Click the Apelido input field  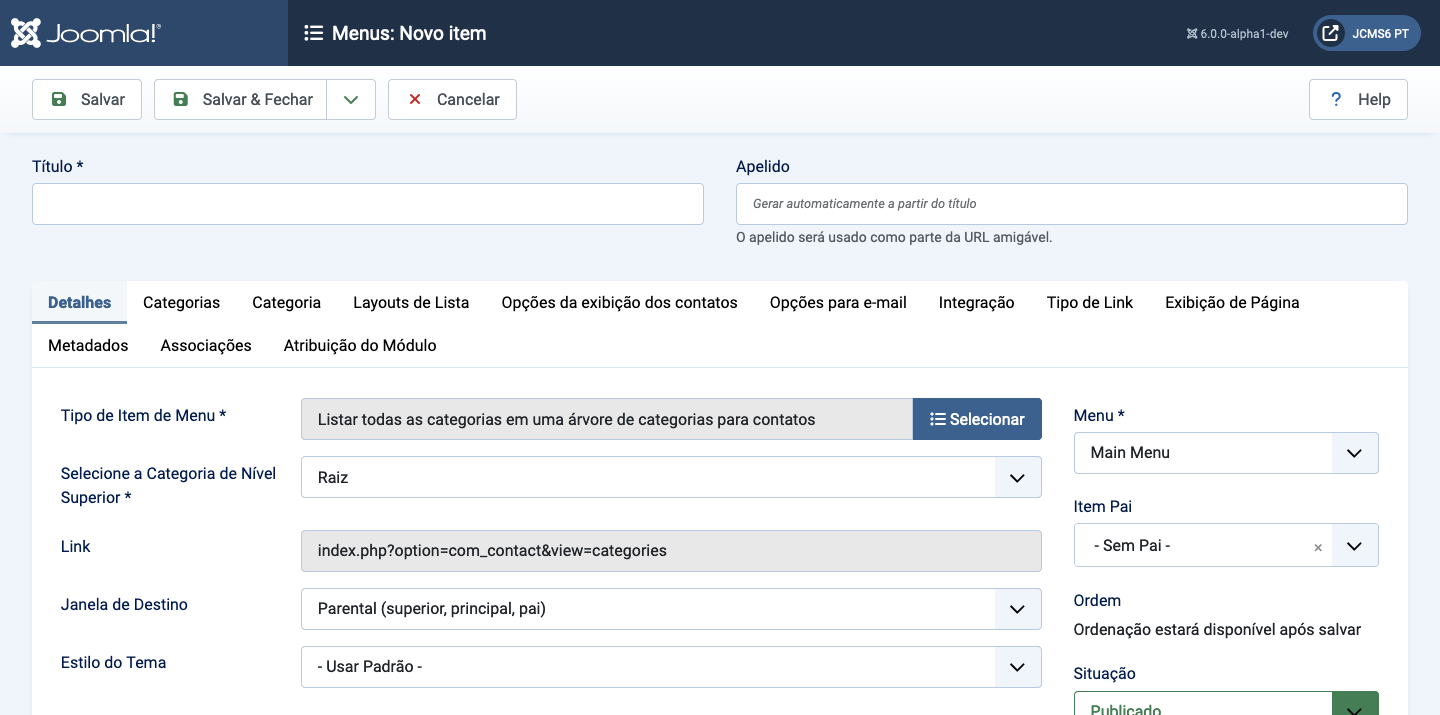pos(1072,204)
